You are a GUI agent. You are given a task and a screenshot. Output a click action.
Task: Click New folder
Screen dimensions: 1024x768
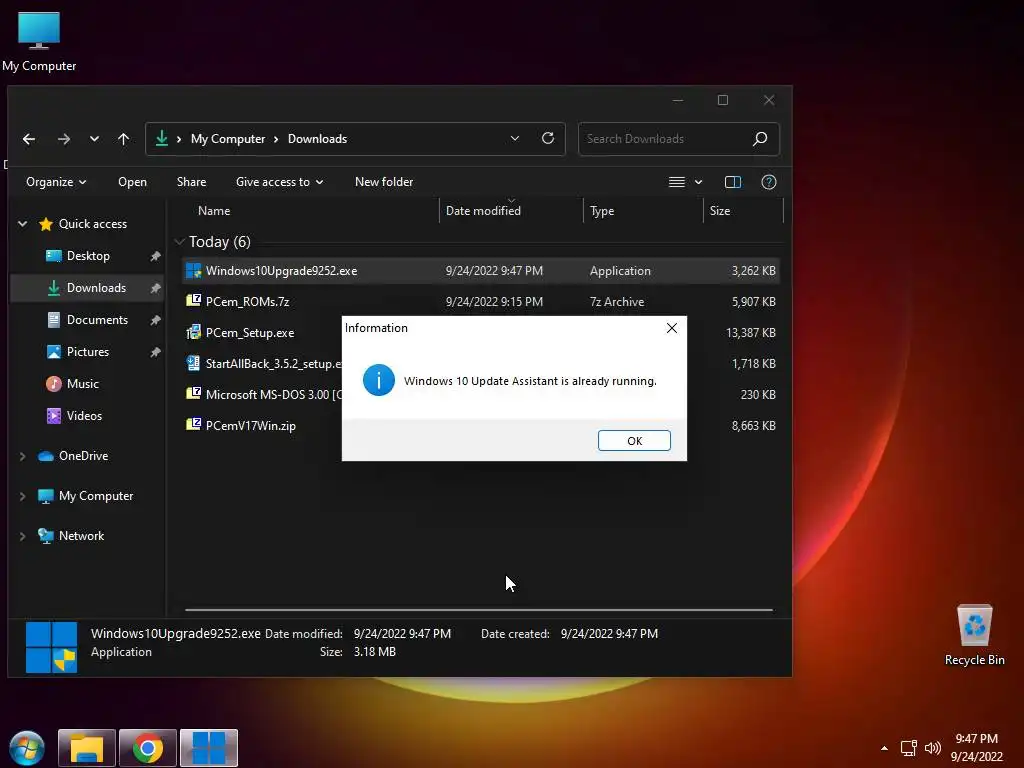(384, 182)
